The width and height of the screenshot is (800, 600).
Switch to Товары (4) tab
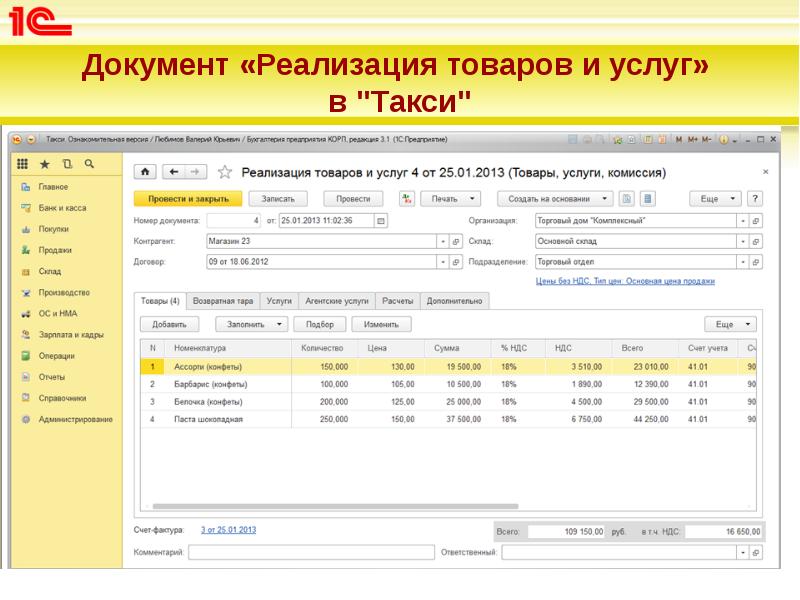click(160, 301)
